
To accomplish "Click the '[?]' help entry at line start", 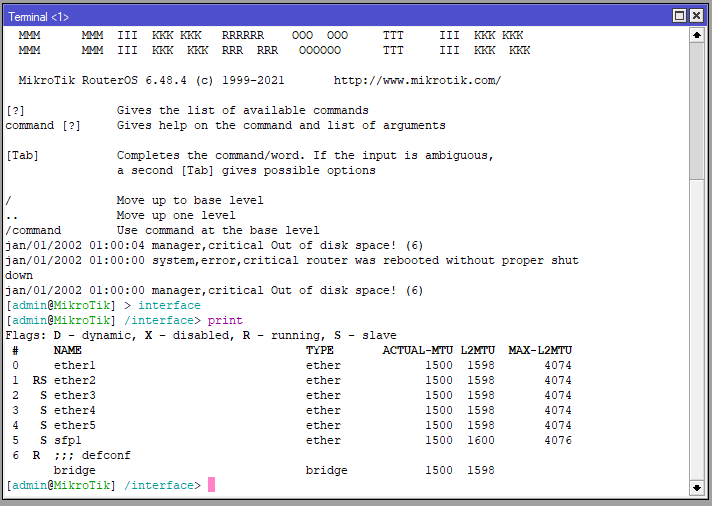I will coord(15,110).
